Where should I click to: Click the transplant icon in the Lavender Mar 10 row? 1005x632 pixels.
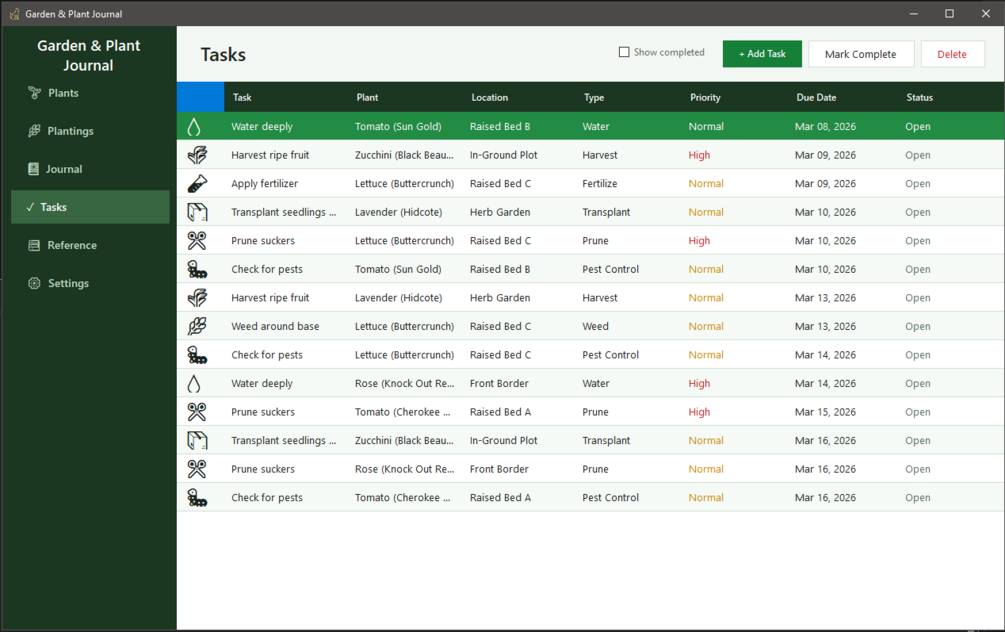point(197,212)
